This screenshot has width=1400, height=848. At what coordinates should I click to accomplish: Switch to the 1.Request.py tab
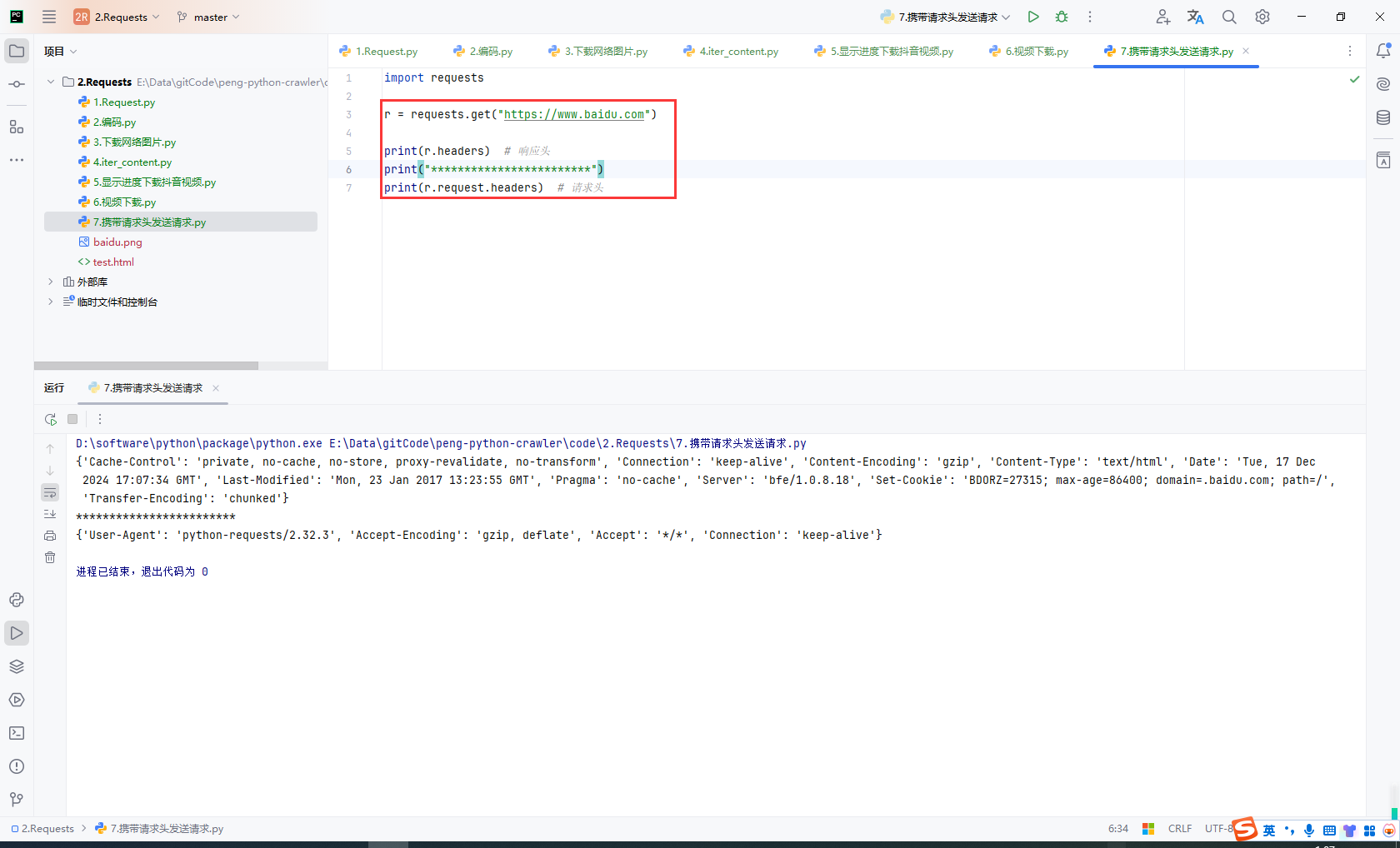coord(378,51)
